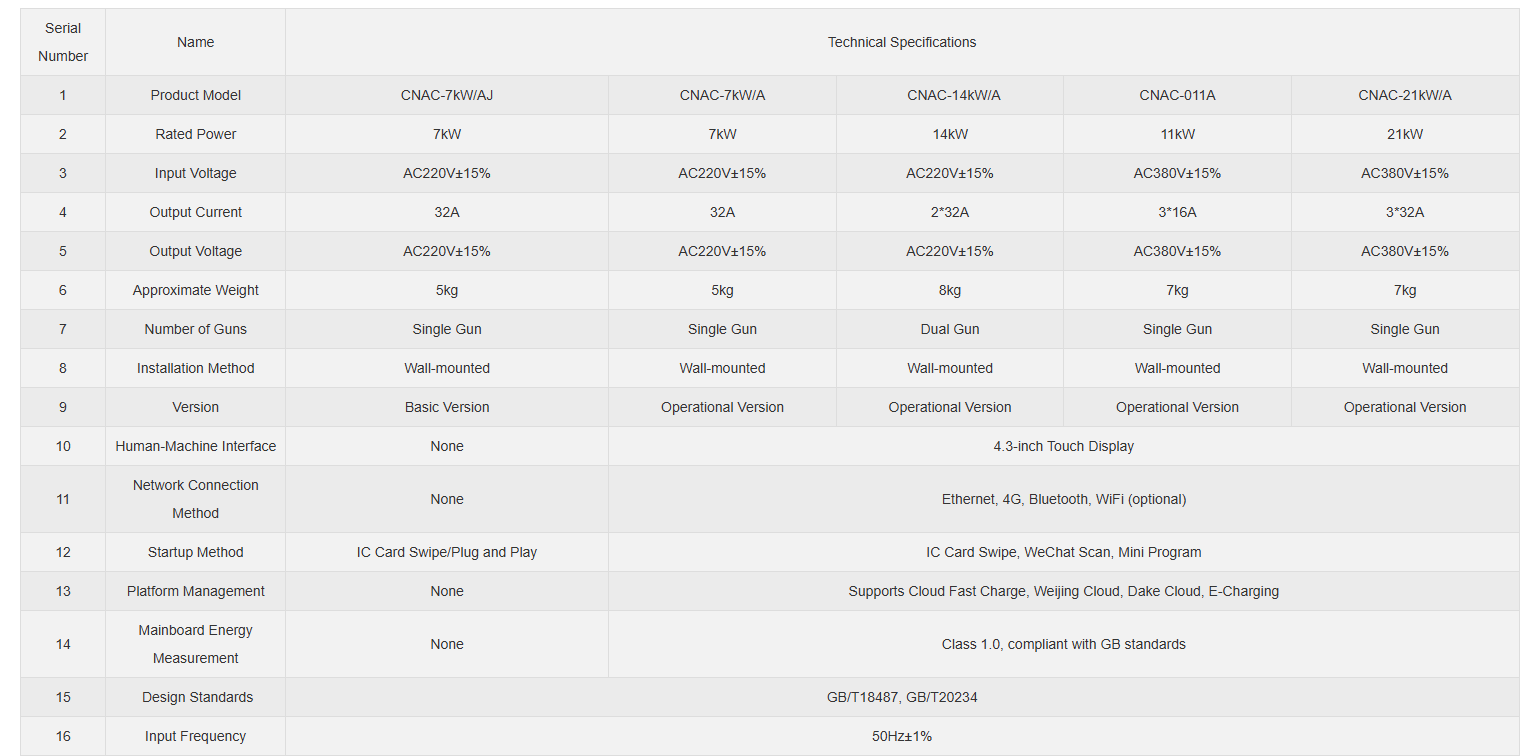Select the CNAC-21kW/A model cell

pos(1405,95)
